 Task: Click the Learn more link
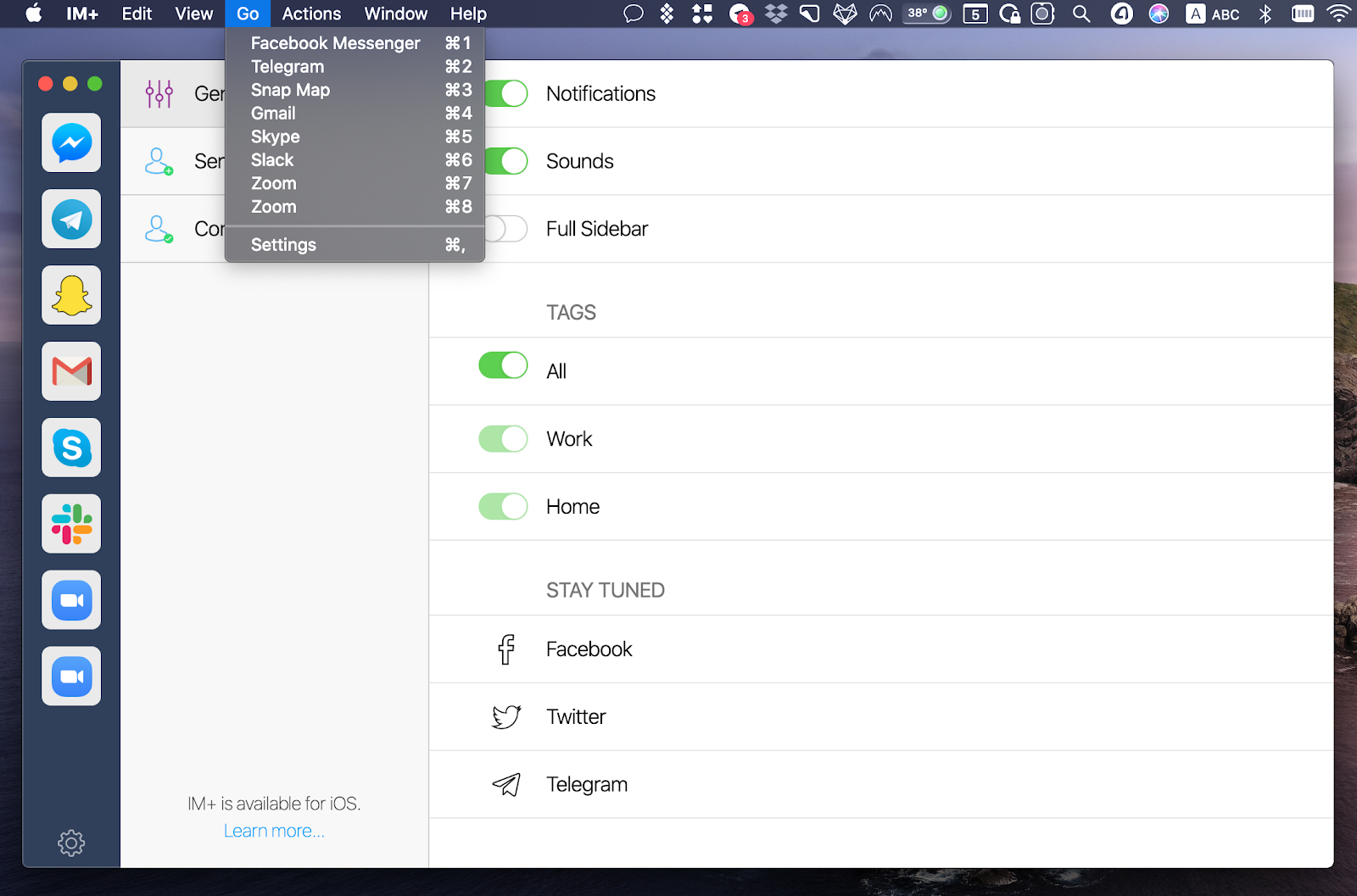(x=273, y=830)
